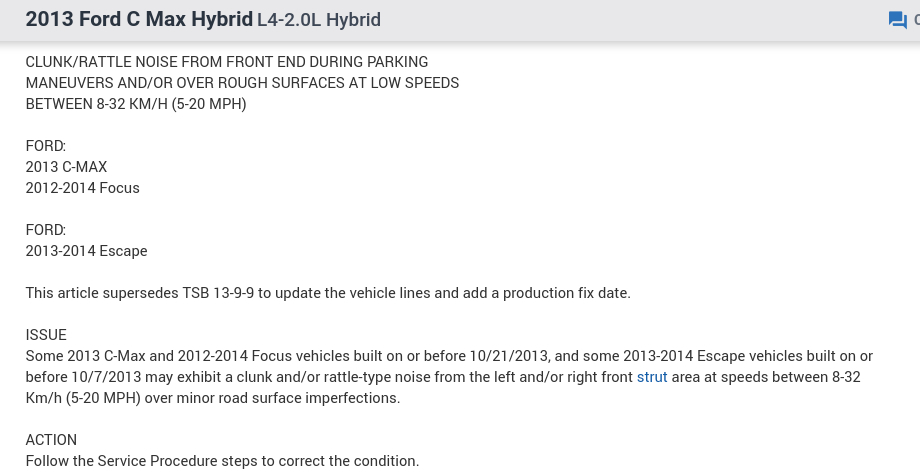Image resolution: width=920 pixels, height=475 pixels.
Task: Click the '2013 Ford C Max Hybrid' title
Action: 138,20
